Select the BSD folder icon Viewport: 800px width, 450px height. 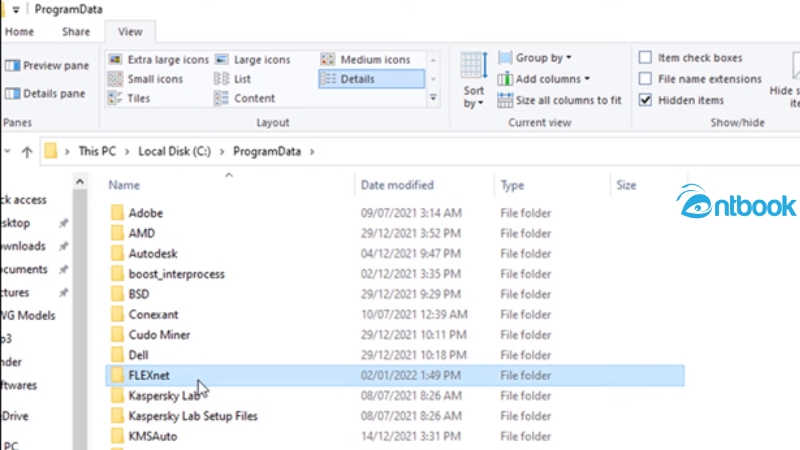coord(117,294)
